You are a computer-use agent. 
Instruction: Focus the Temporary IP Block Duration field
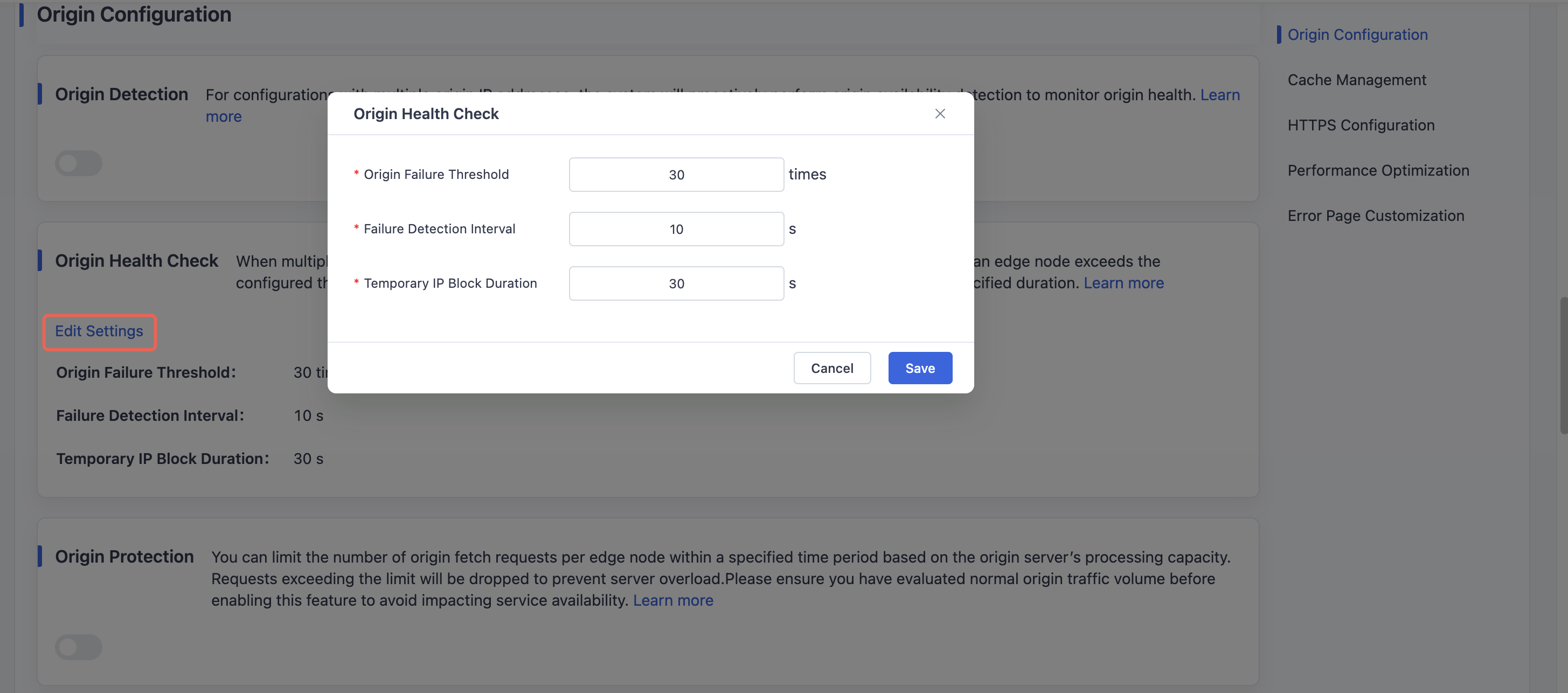click(676, 283)
